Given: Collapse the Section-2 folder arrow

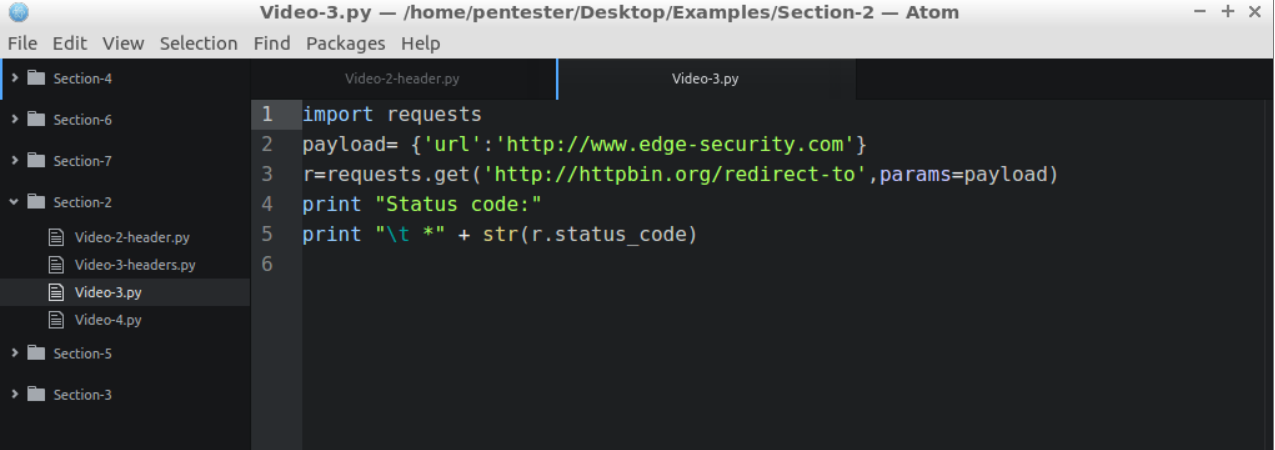Looking at the screenshot, I should (14, 201).
